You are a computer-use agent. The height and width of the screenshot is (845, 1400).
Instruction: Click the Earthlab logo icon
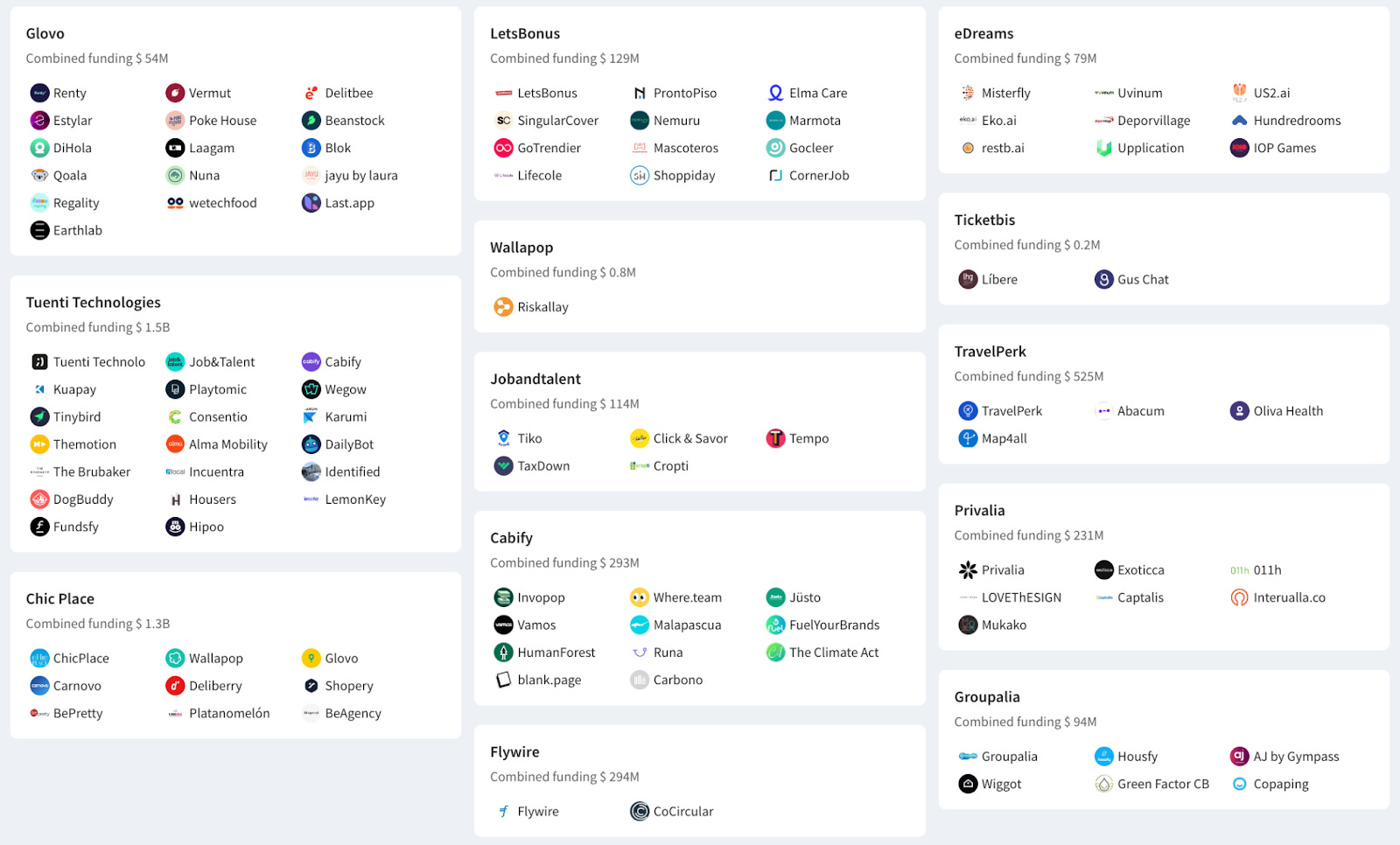pos(39,231)
